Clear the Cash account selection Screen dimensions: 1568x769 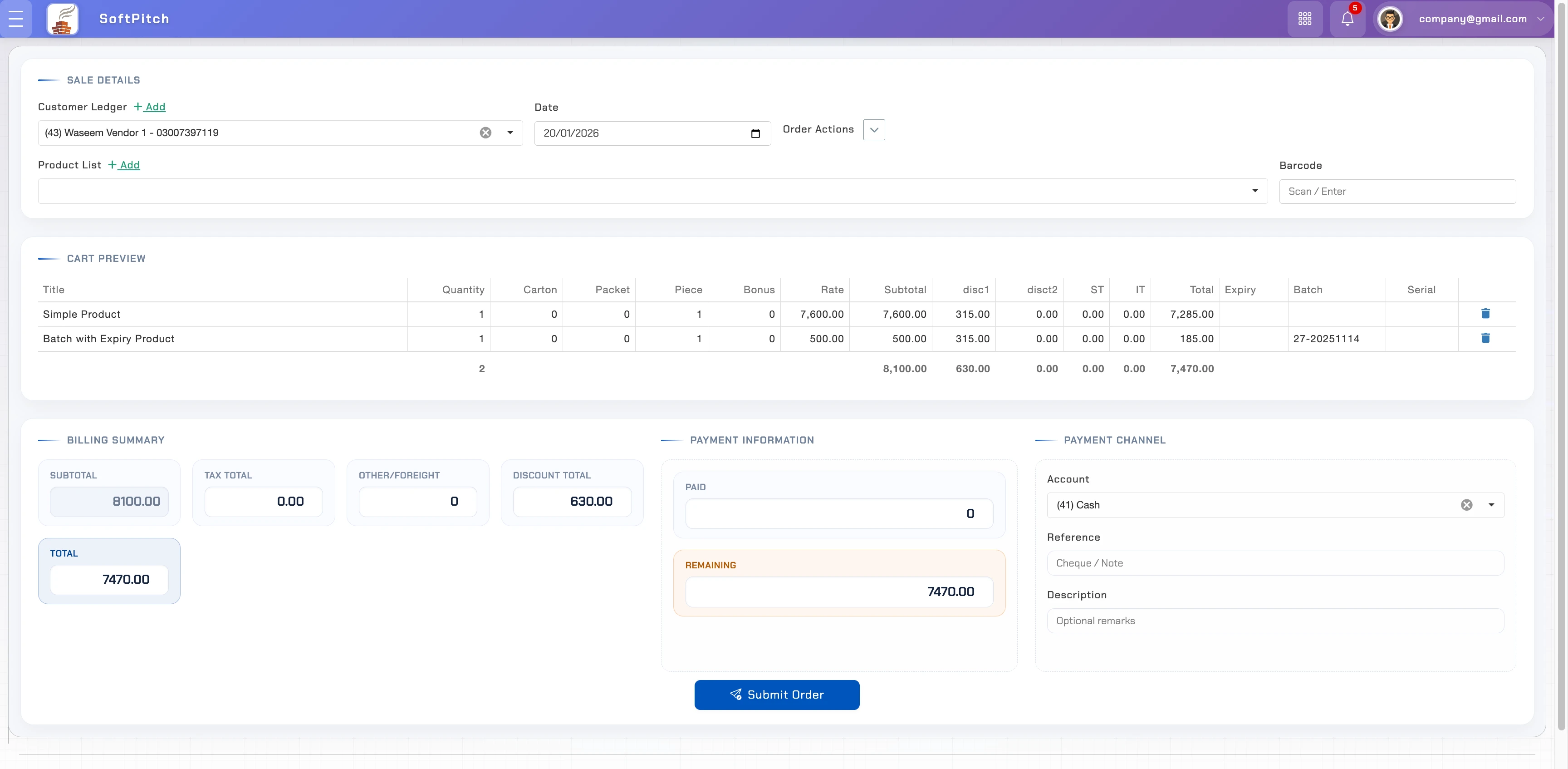pyautogui.click(x=1466, y=505)
